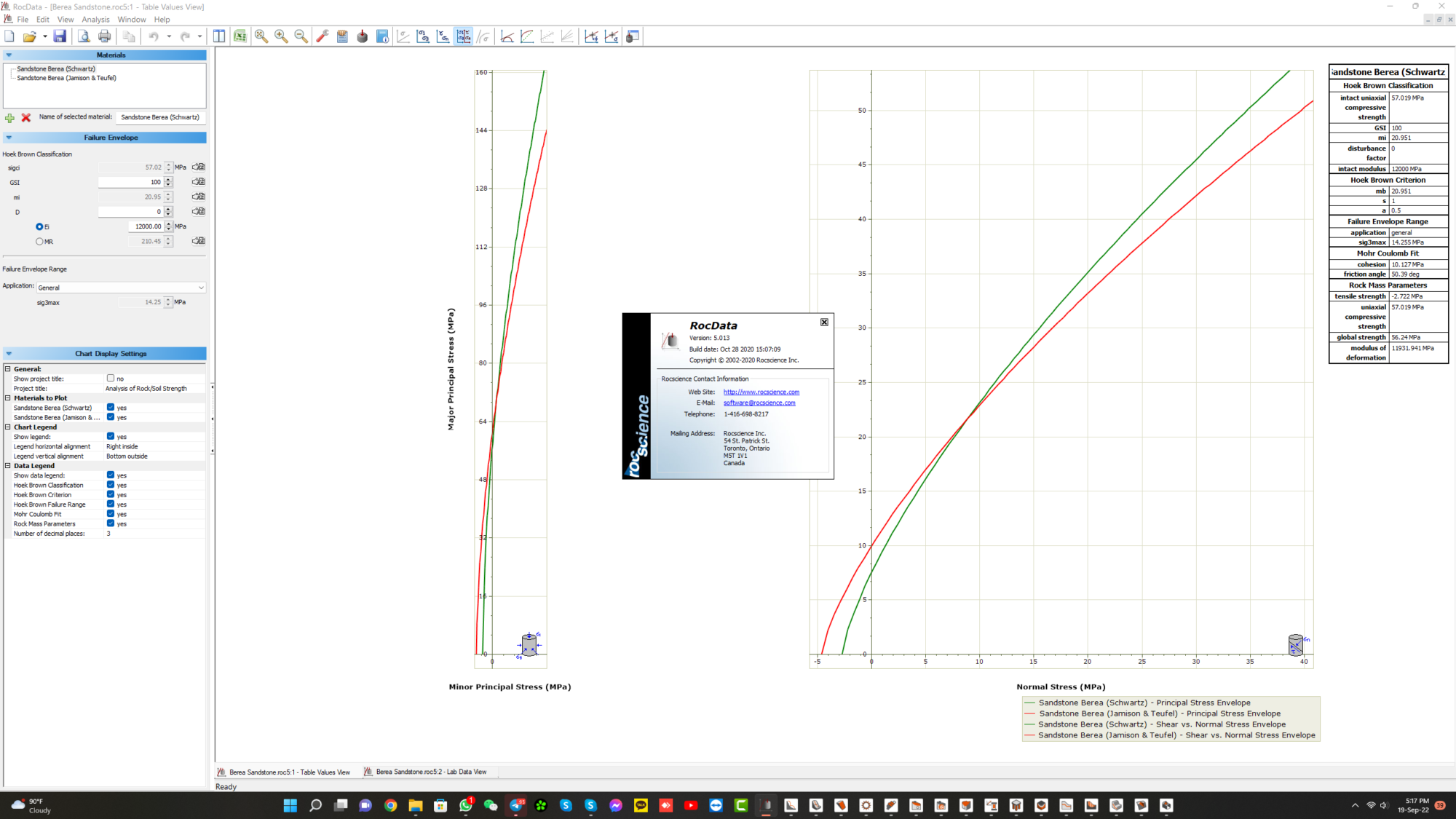Open Google Chrome from the taskbar
The height and width of the screenshot is (819, 1456).
(391, 805)
